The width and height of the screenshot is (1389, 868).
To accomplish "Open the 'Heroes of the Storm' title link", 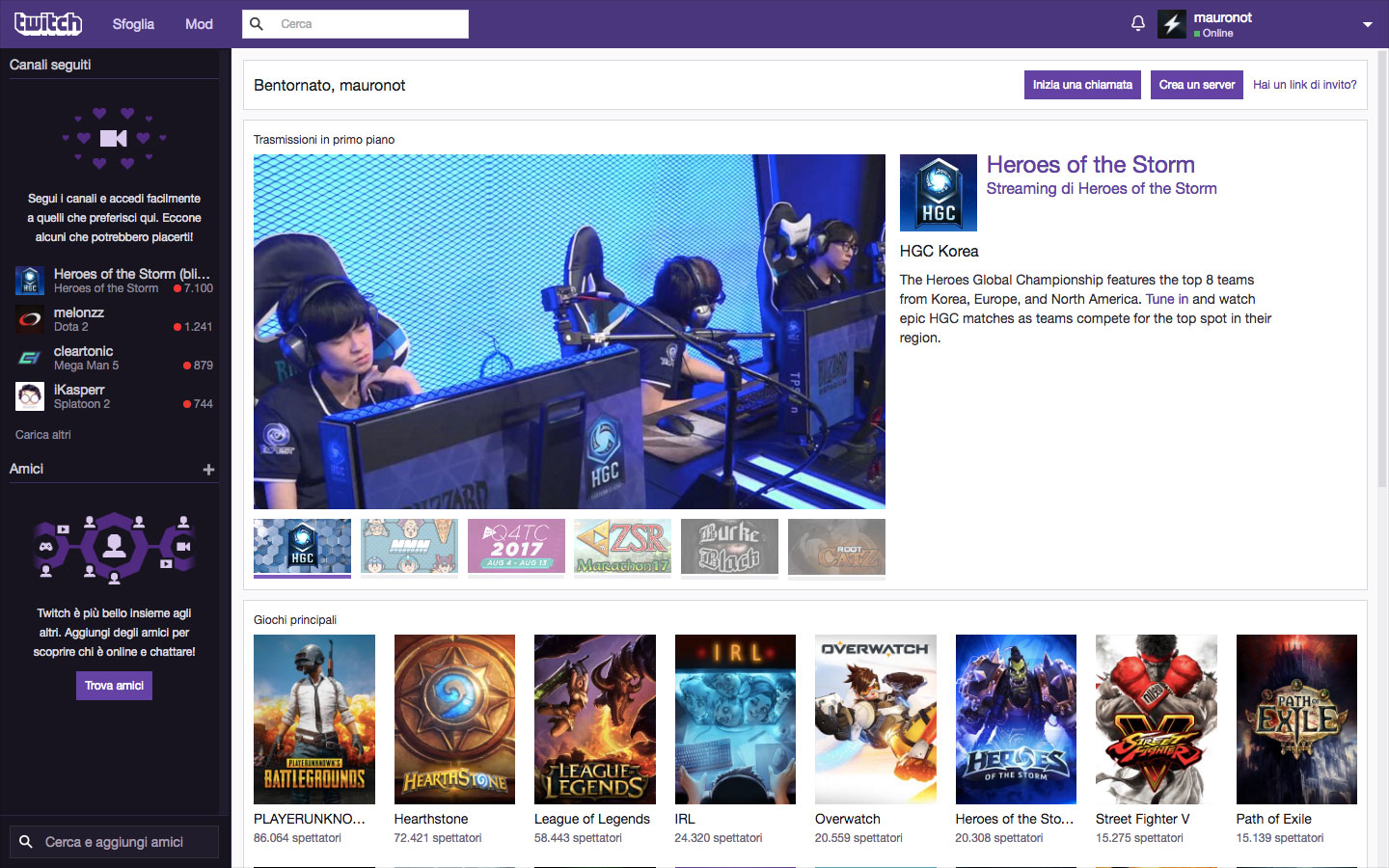I will pos(1090,165).
